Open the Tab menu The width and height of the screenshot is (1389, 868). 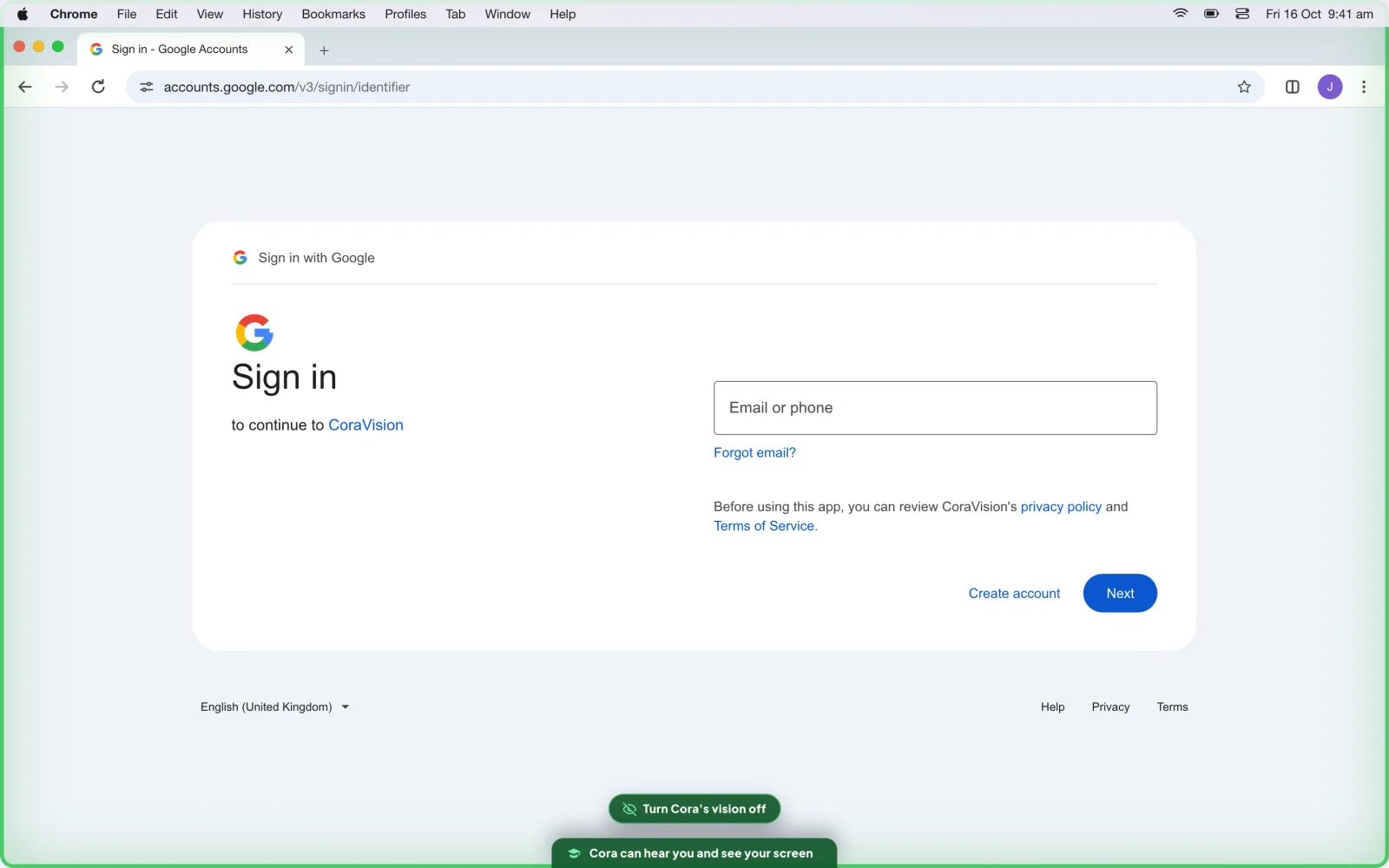pos(455,14)
